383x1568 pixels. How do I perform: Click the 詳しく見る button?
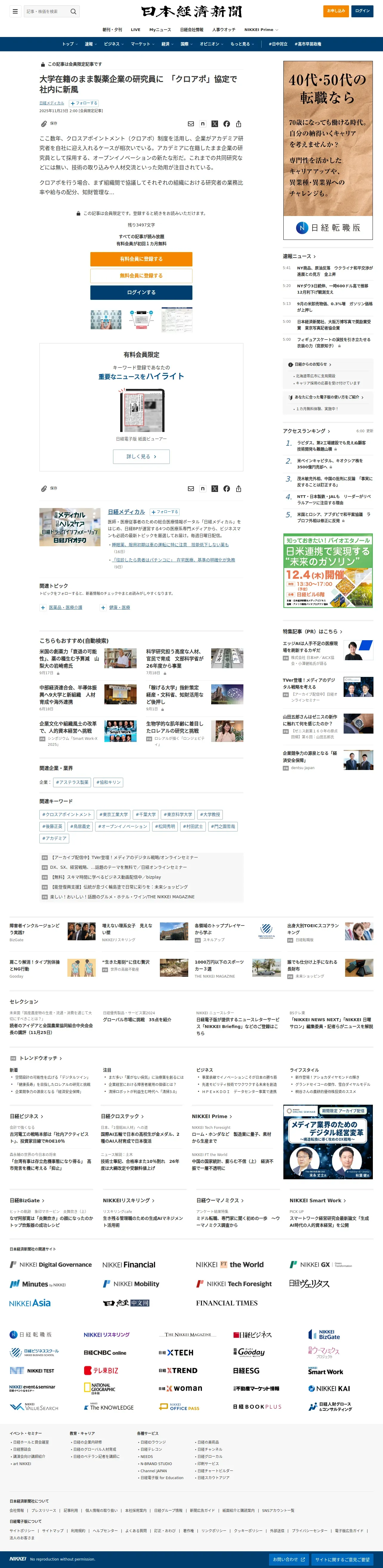(x=141, y=456)
